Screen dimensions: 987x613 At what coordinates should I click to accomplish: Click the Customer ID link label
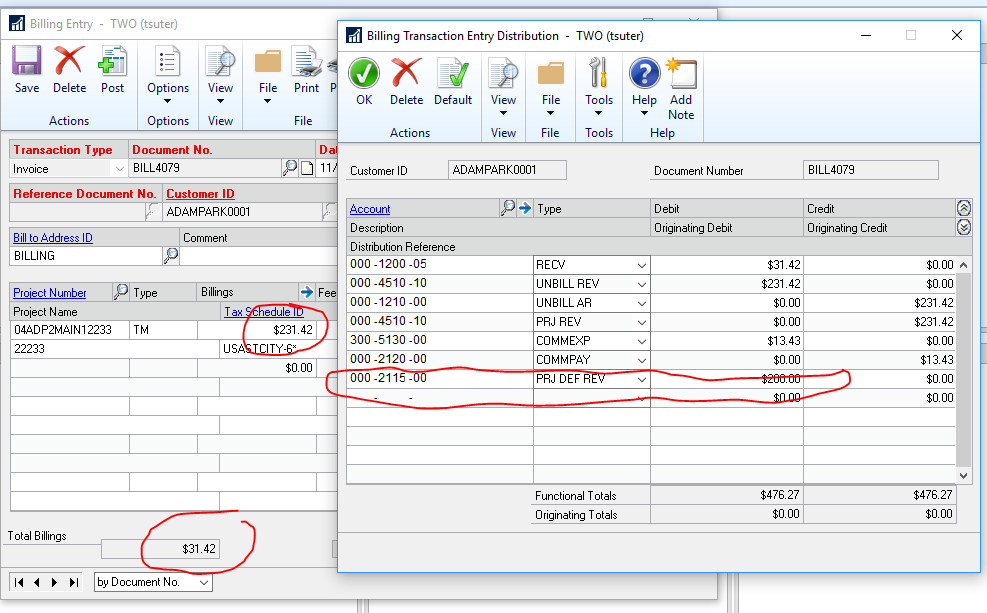pos(200,194)
